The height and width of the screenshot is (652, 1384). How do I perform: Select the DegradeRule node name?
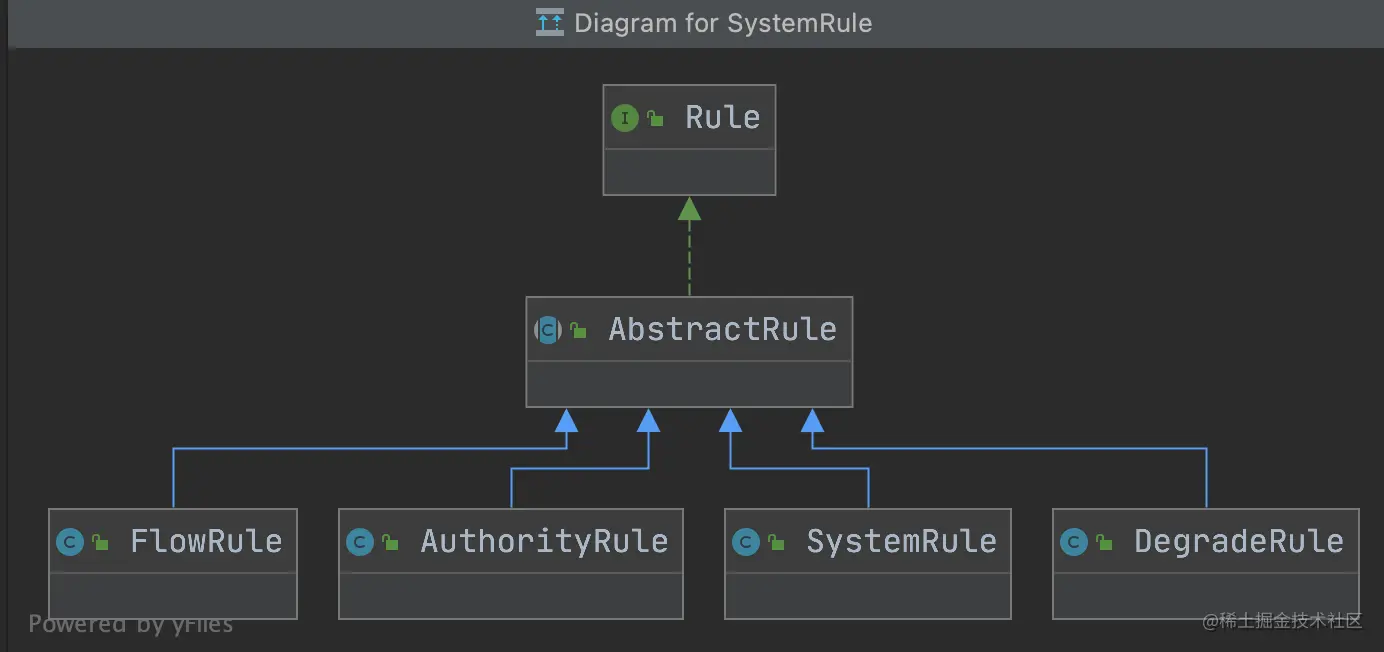(1239, 542)
